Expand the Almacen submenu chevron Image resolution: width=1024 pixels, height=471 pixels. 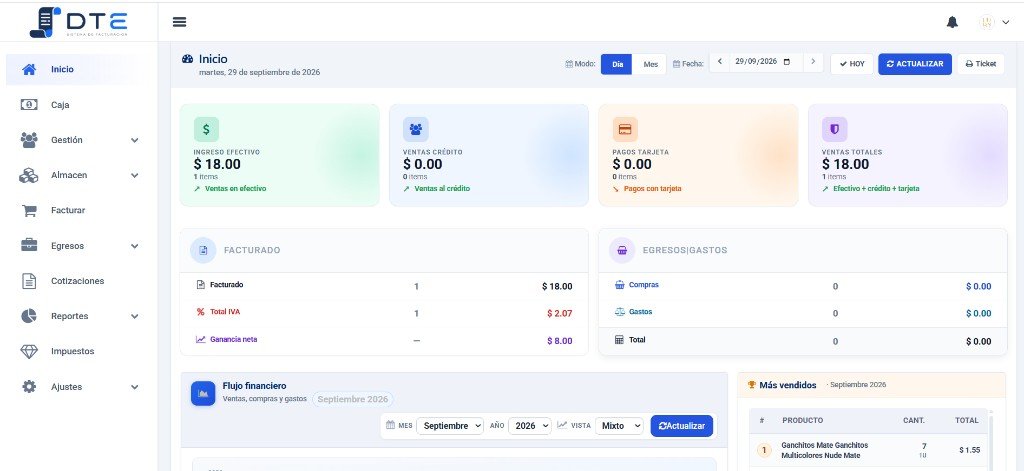coord(135,176)
